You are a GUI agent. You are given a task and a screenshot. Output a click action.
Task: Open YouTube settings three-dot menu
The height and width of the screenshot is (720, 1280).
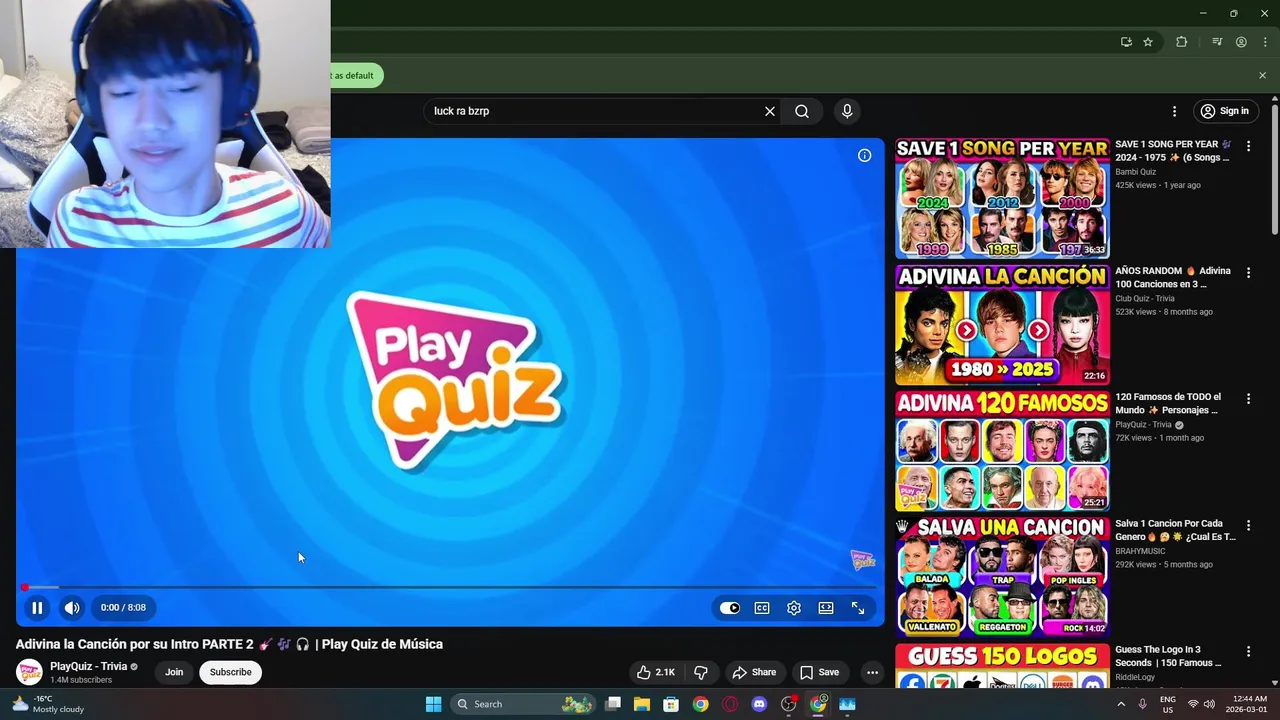(1174, 111)
